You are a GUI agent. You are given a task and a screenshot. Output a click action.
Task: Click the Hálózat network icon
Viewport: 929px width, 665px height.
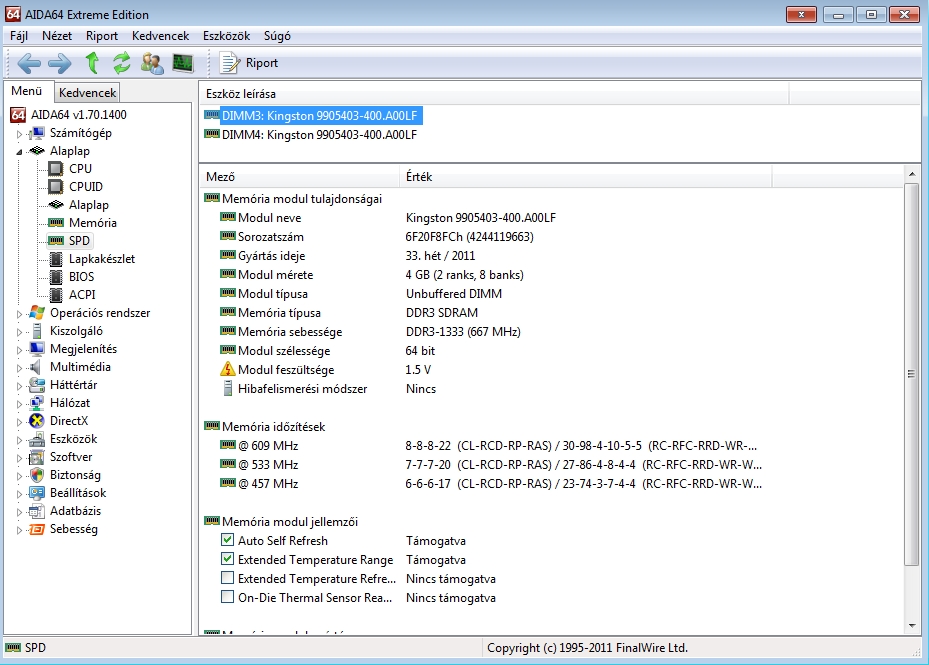coord(37,403)
